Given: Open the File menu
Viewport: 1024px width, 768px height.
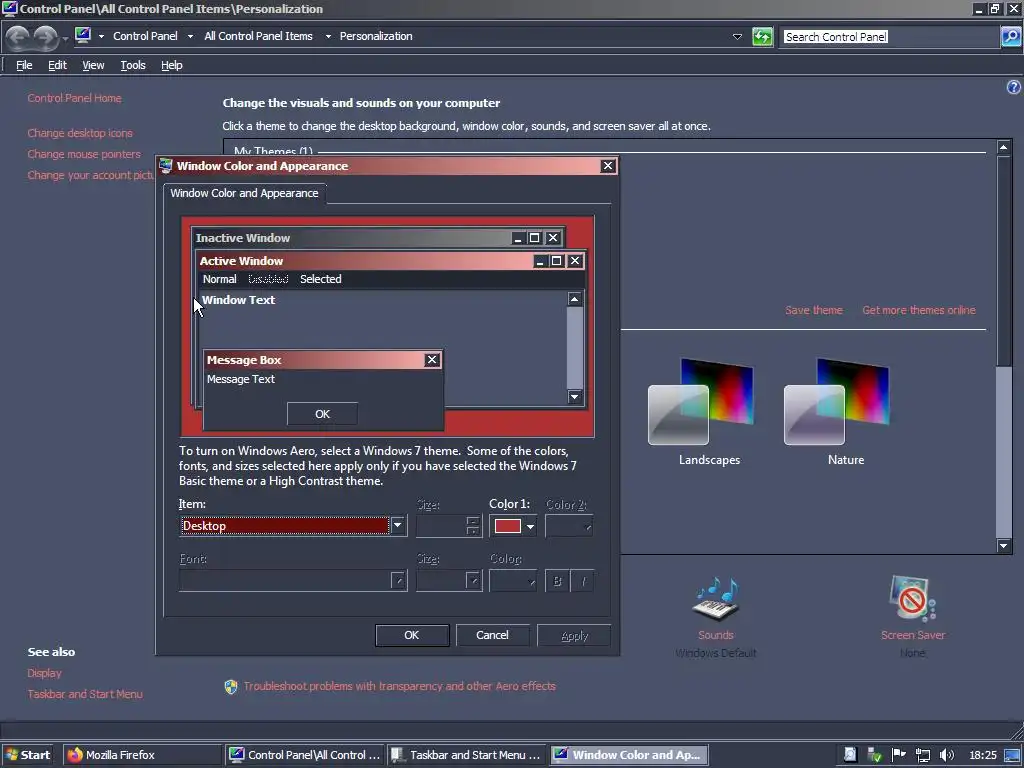Looking at the screenshot, I should pyautogui.click(x=24, y=65).
